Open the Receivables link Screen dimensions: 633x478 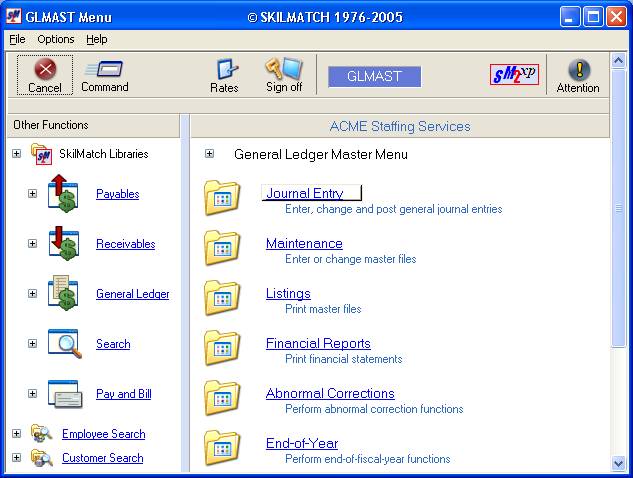126,244
